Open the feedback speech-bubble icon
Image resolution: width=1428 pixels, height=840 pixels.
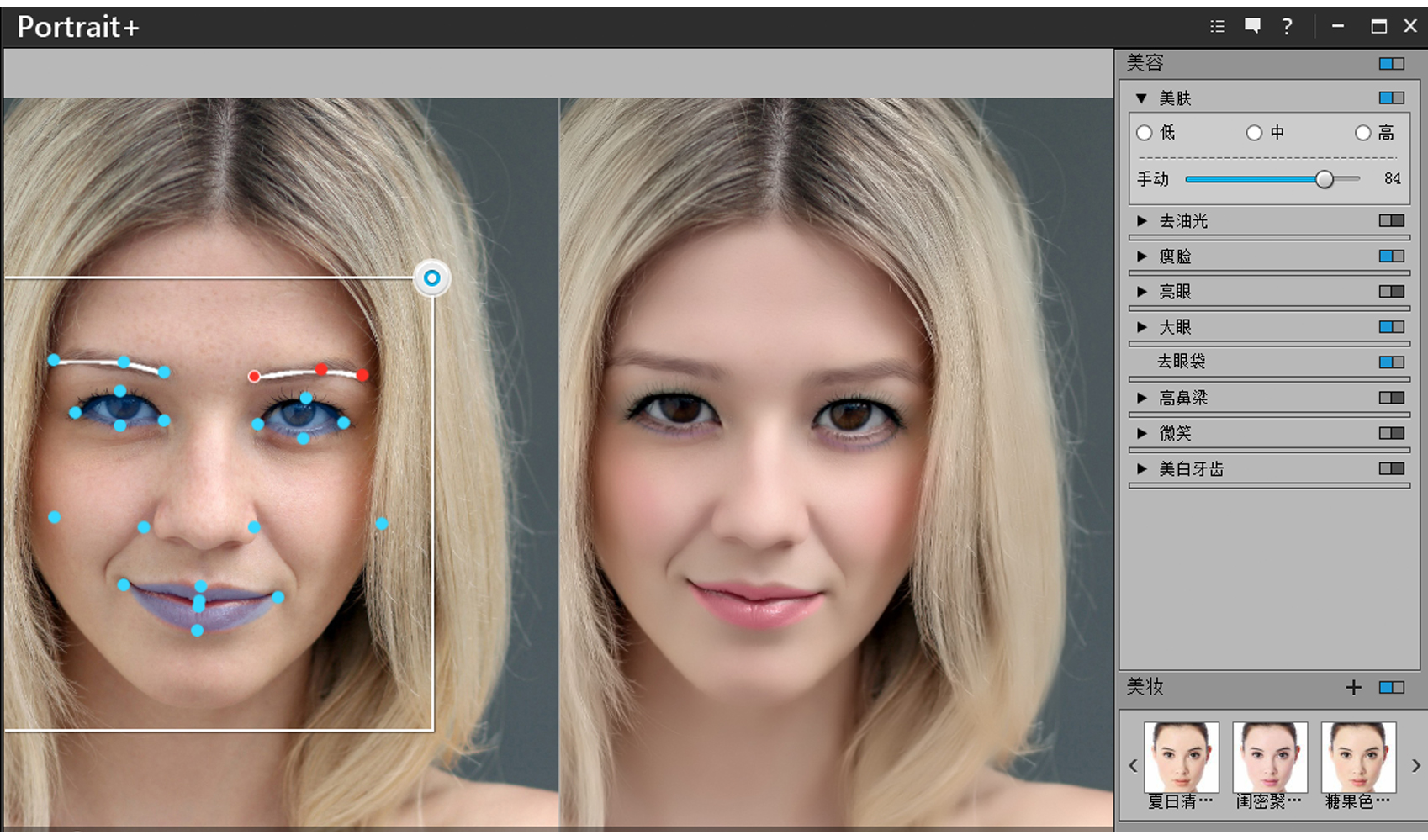(x=1252, y=26)
